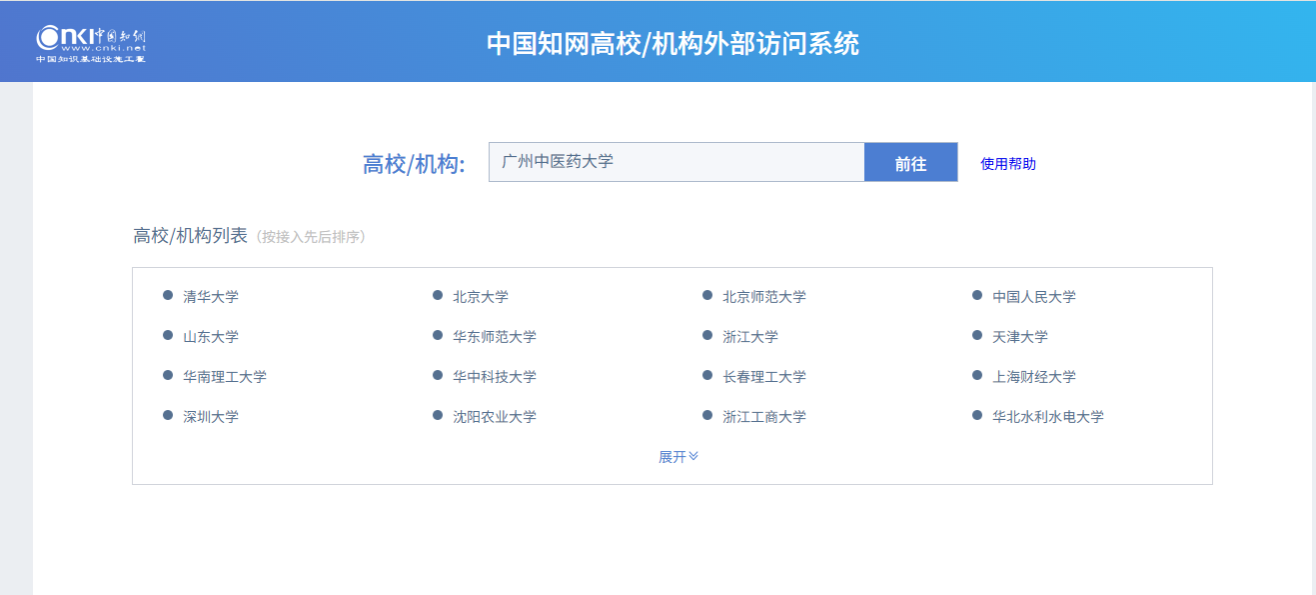Viewport: 1316px width, 595px height.
Task: Click the 按接入先后排序 note
Action: [311, 237]
